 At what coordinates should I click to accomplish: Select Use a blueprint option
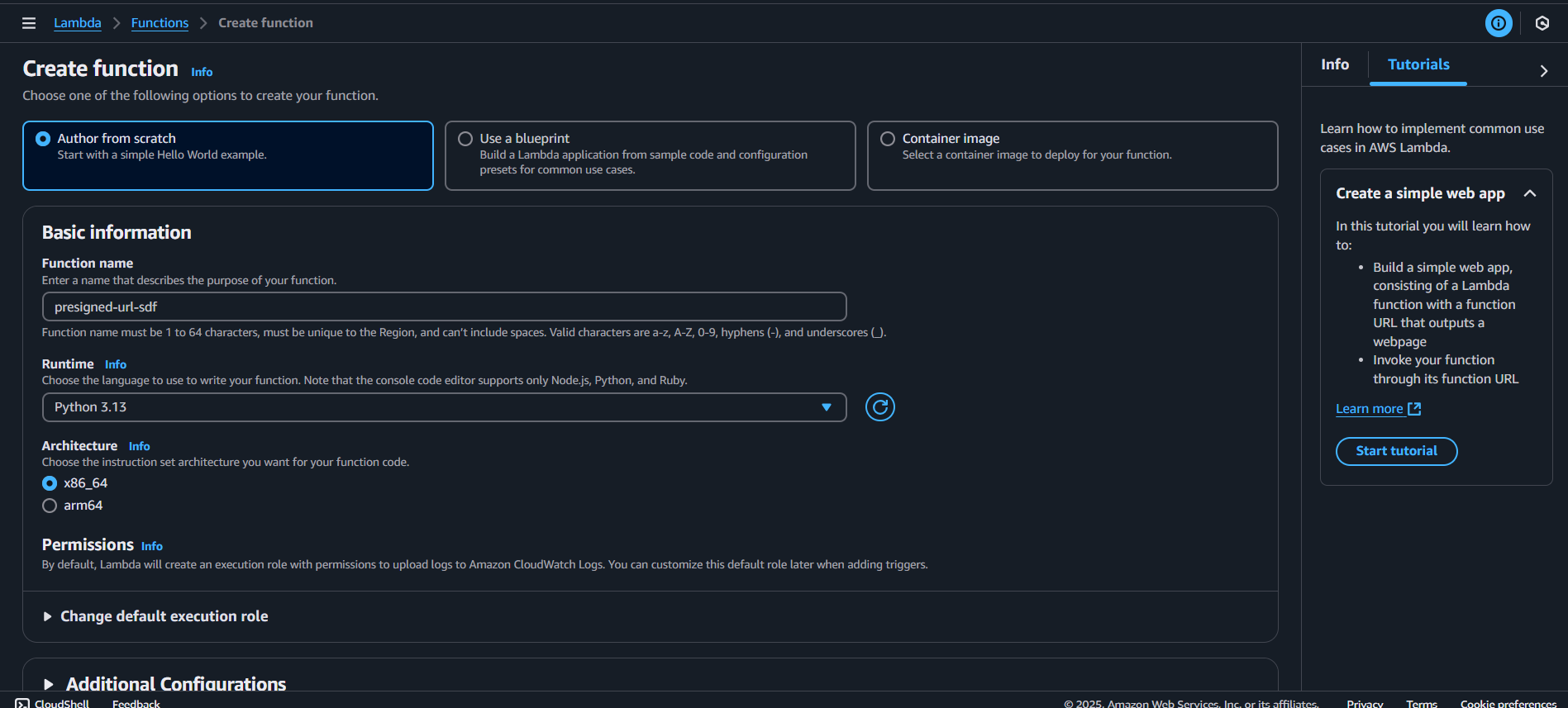coord(650,155)
